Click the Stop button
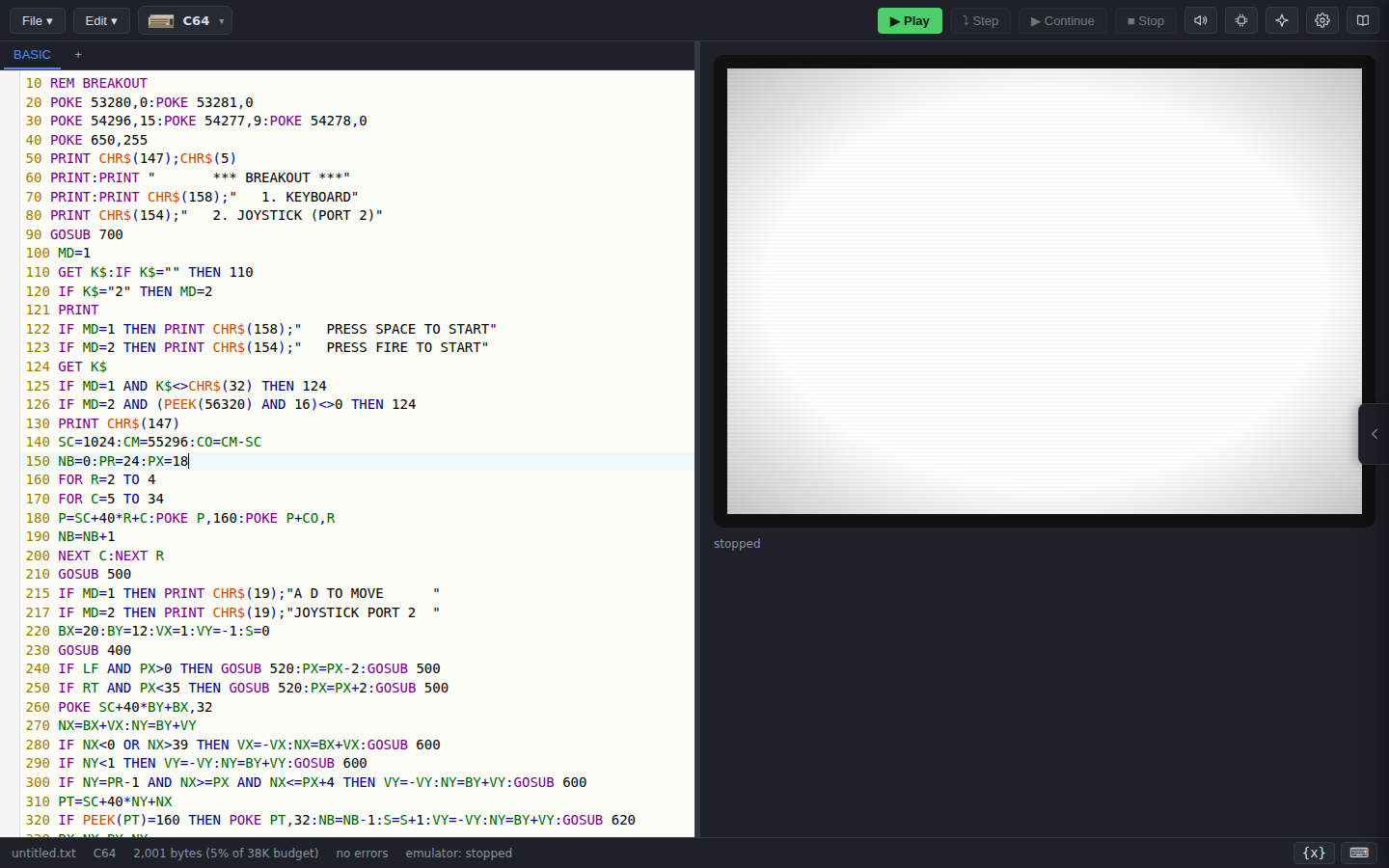This screenshot has height=868, width=1389. click(x=1146, y=20)
